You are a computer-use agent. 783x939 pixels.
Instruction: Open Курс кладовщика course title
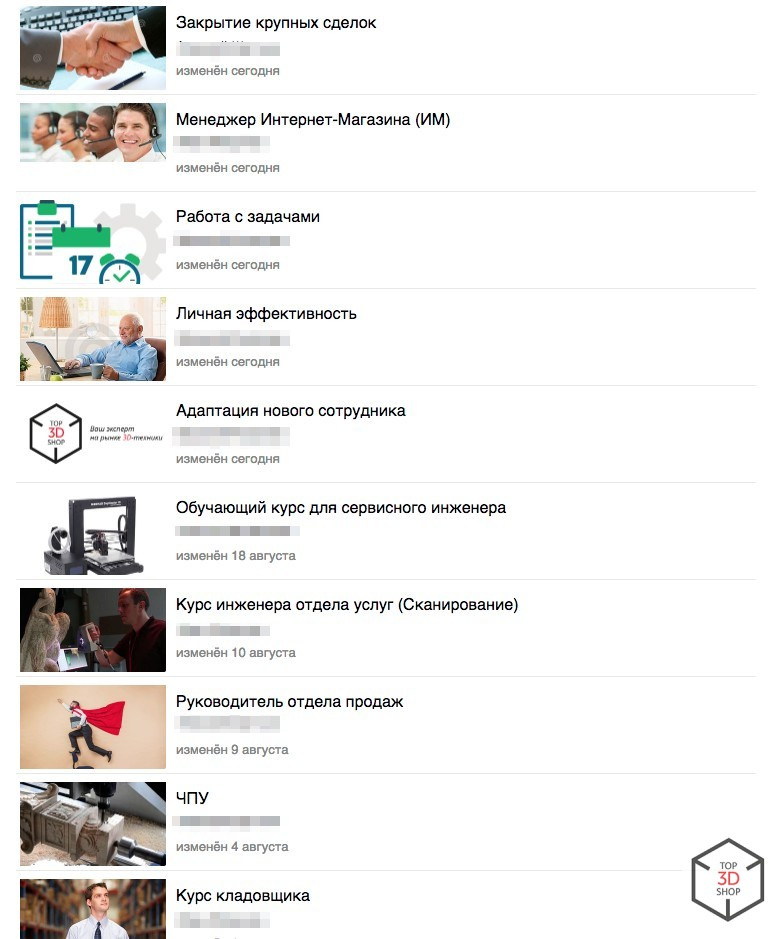242,896
